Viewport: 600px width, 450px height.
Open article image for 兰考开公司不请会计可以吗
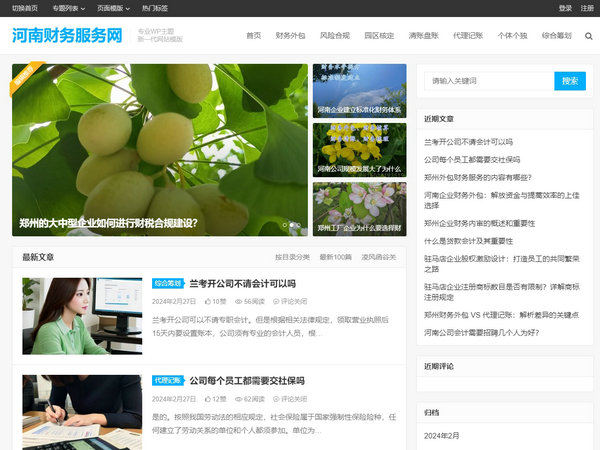82,316
